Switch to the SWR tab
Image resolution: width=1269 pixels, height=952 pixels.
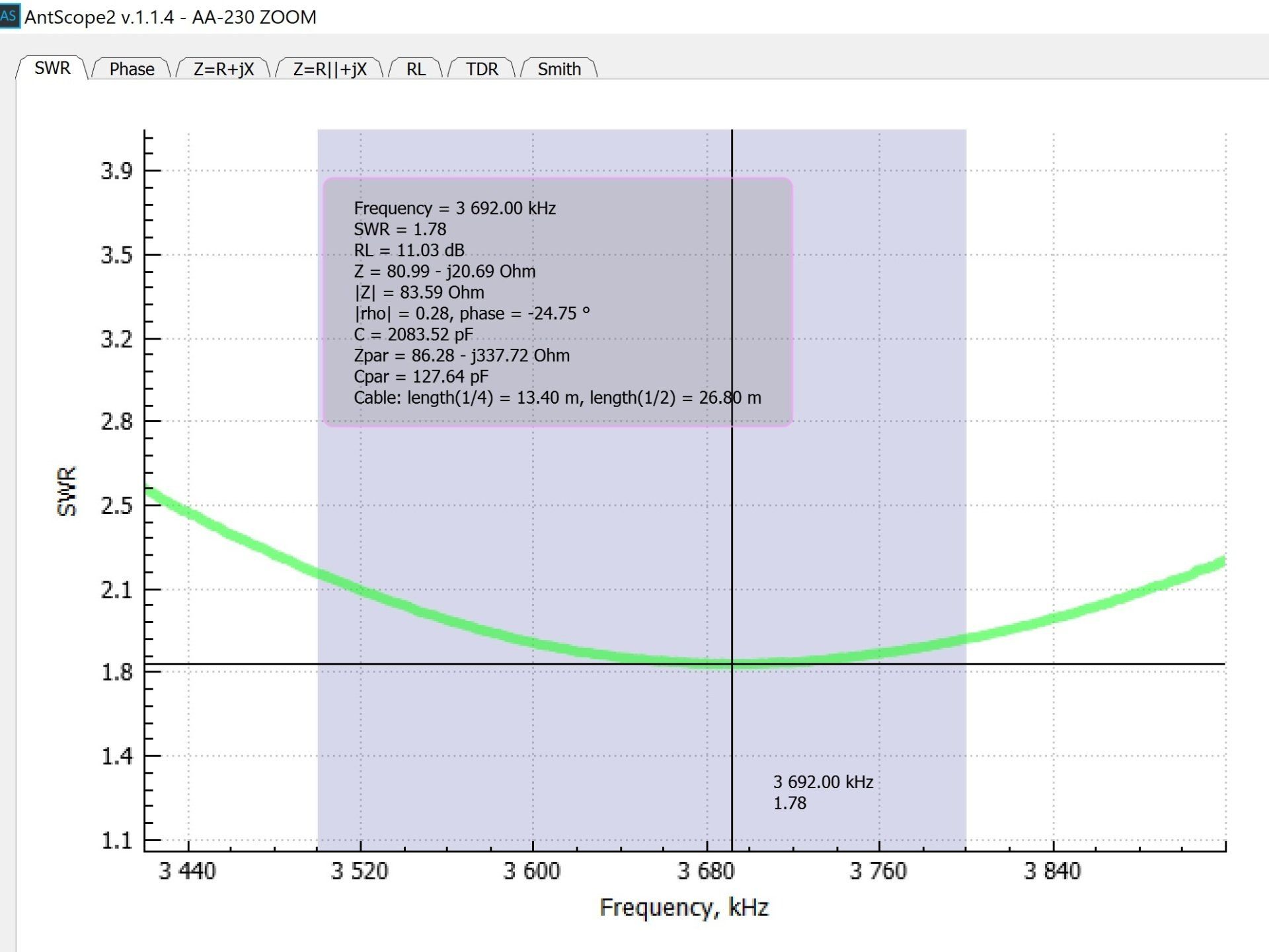(52, 68)
